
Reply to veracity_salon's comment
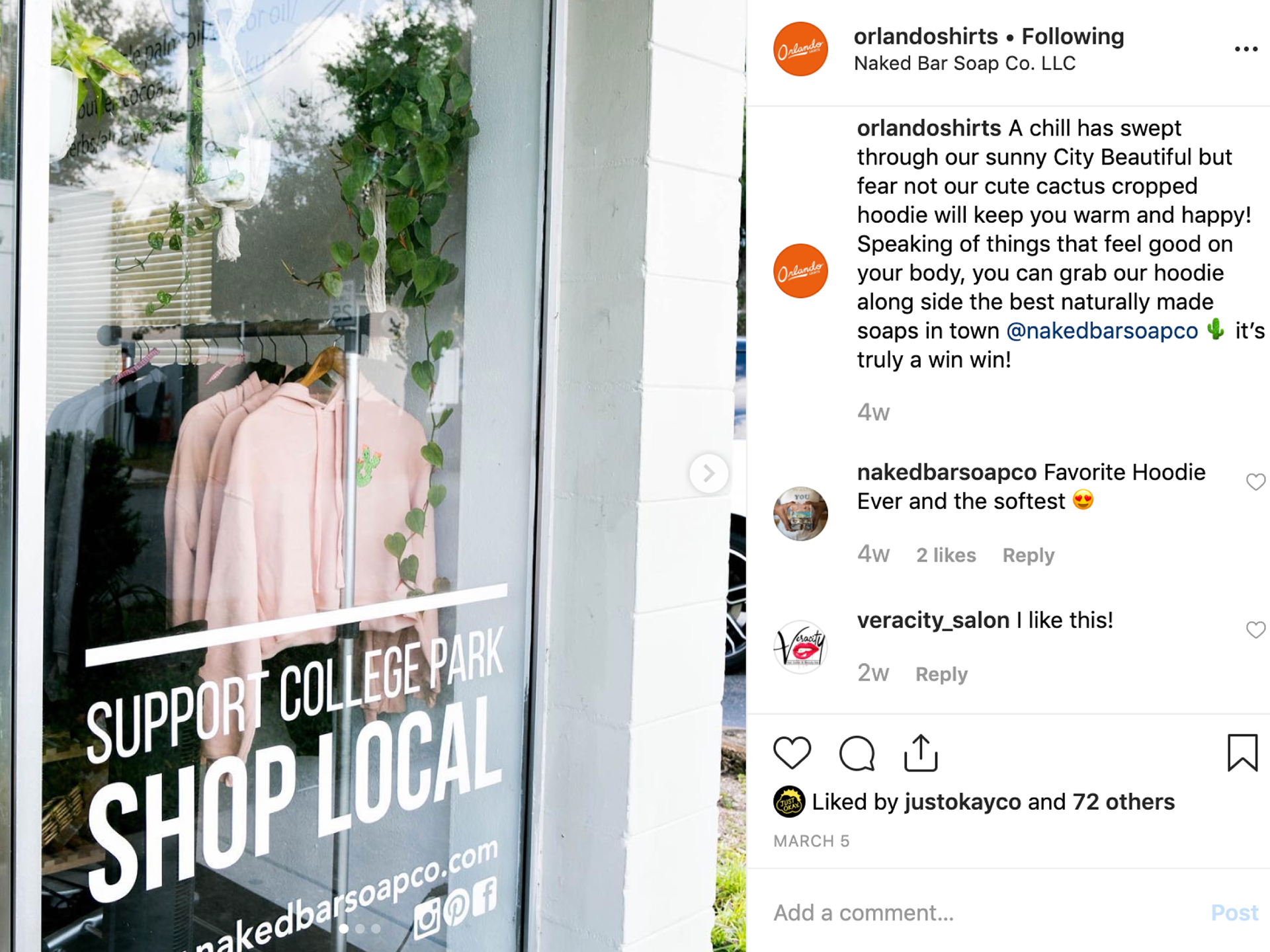941,674
